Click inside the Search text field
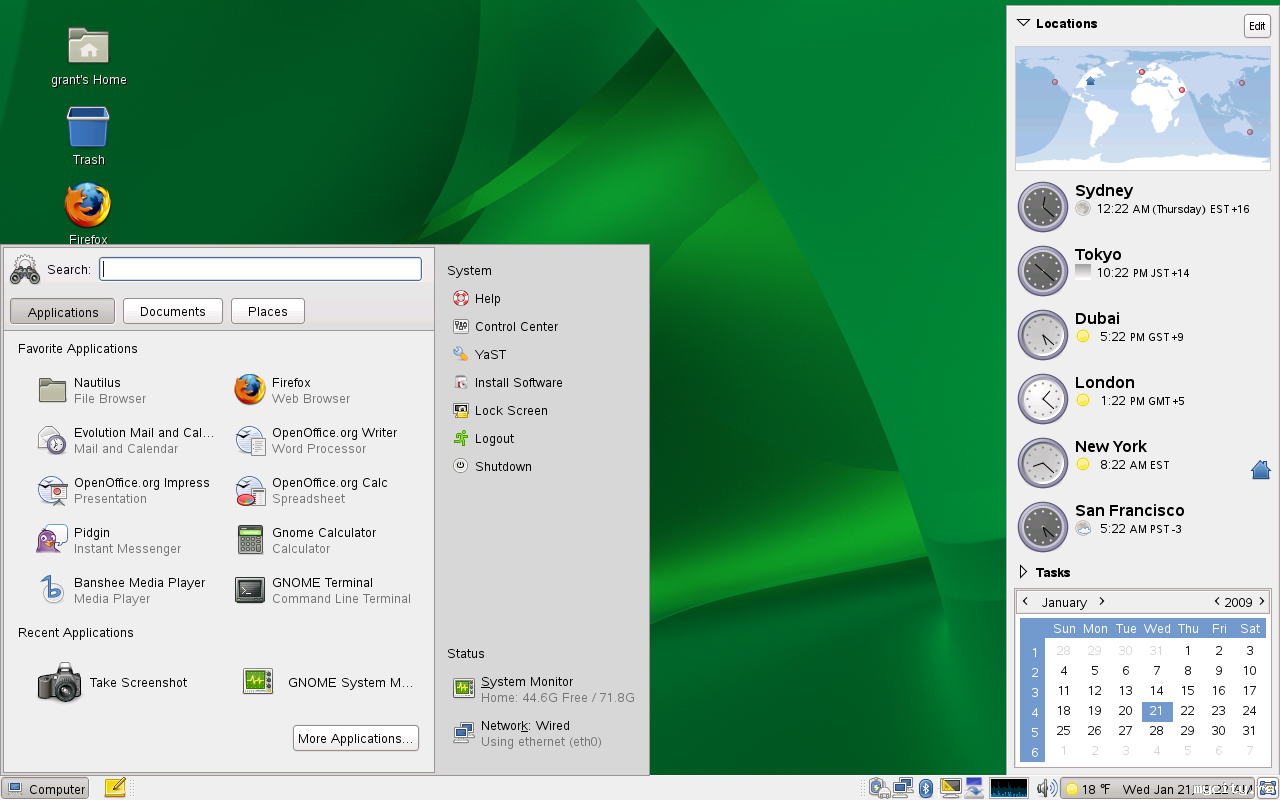1280x800 pixels. pyautogui.click(x=260, y=269)
